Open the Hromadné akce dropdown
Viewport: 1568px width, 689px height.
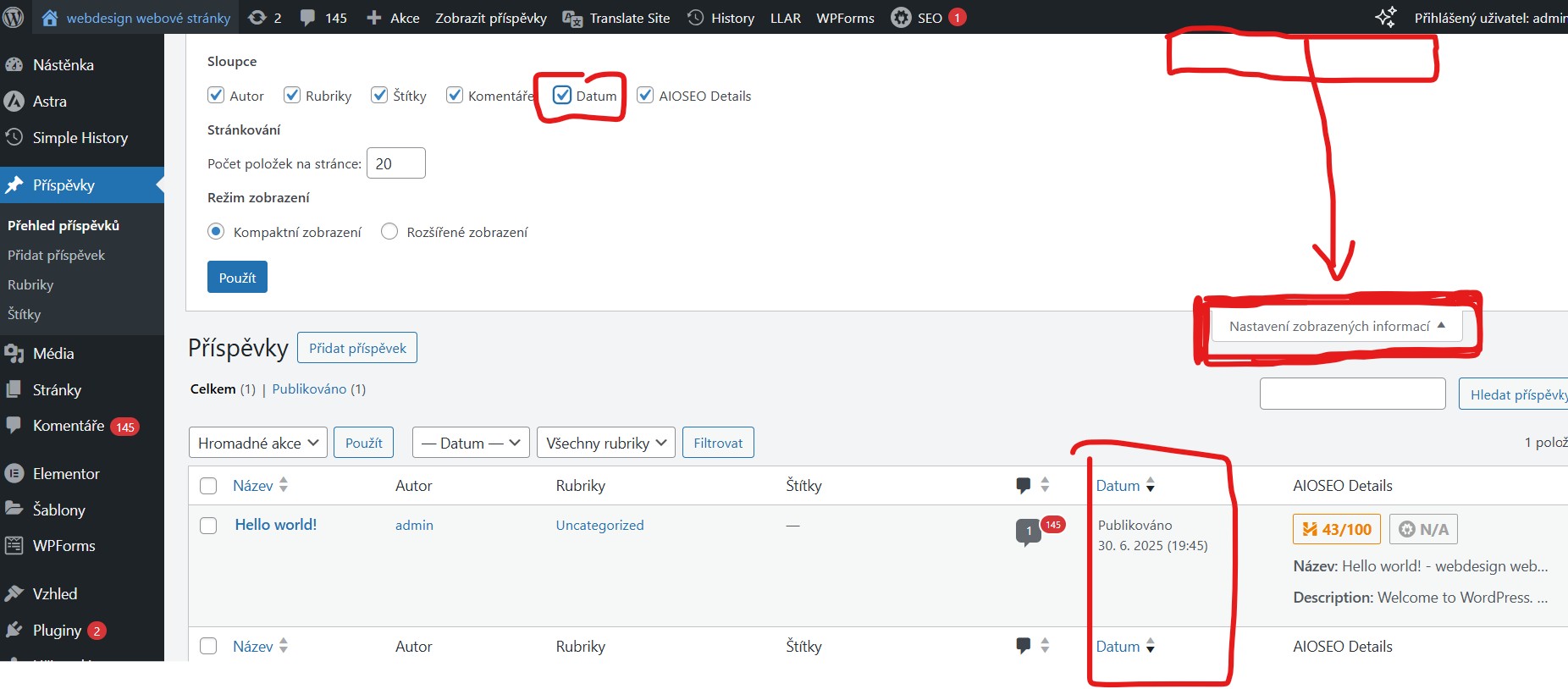point(257,443)
